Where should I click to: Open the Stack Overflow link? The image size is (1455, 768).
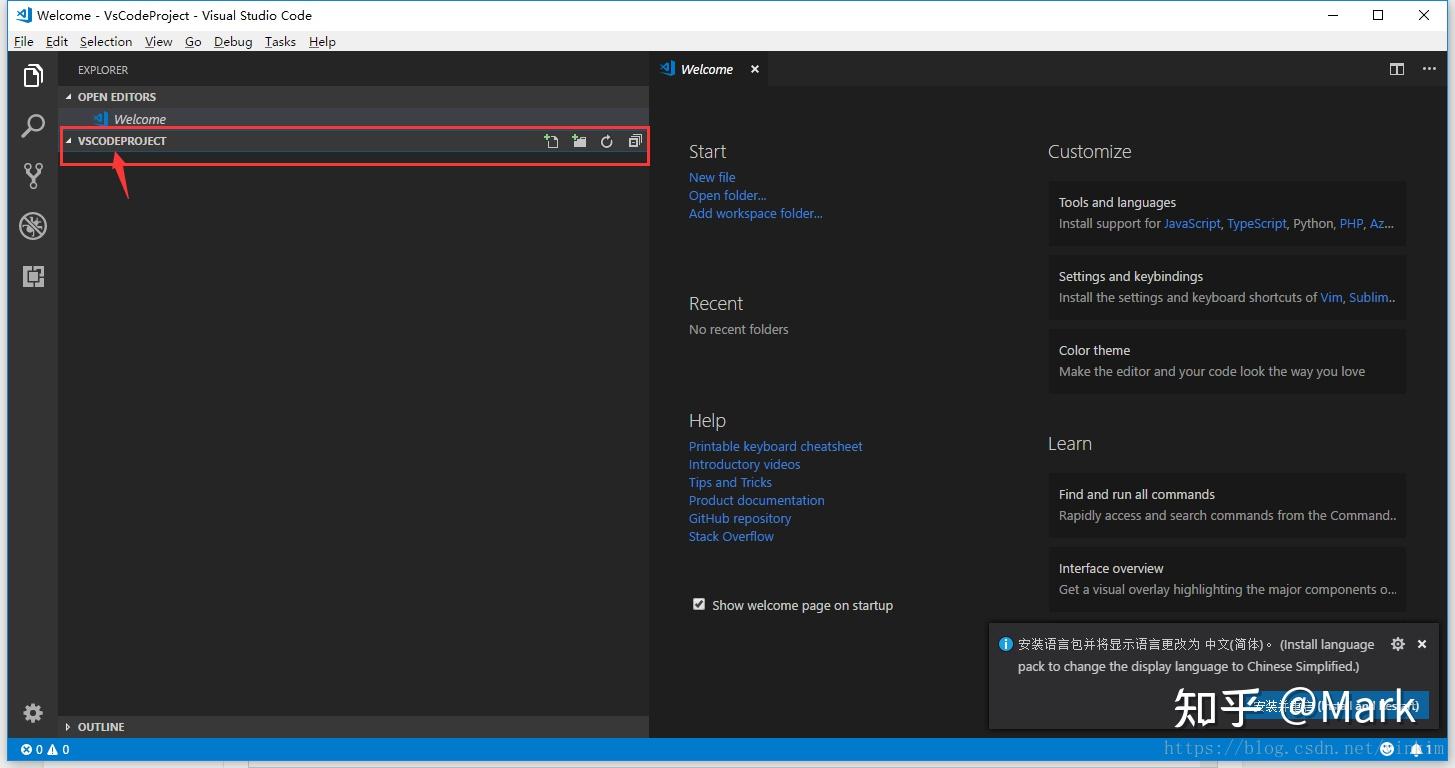(x=732, y=536)
